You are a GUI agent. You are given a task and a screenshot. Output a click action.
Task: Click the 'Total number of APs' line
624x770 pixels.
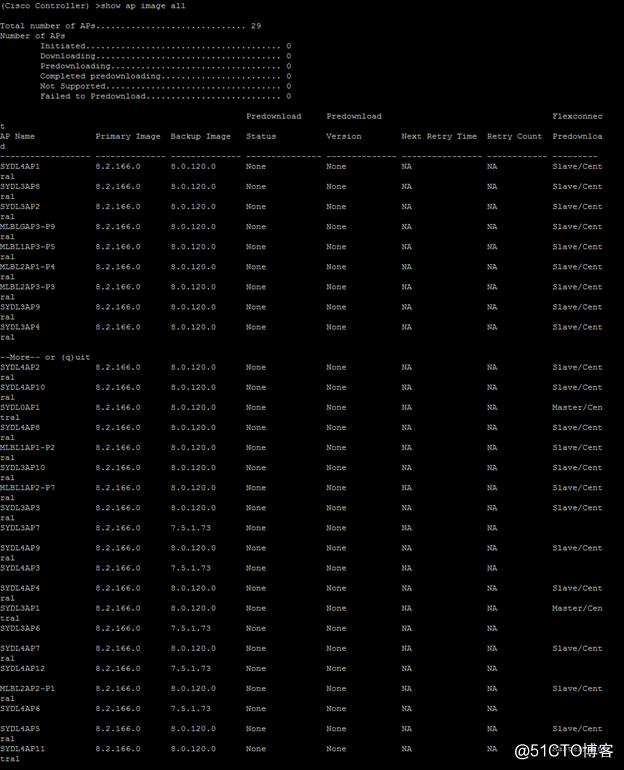(130, 26)
